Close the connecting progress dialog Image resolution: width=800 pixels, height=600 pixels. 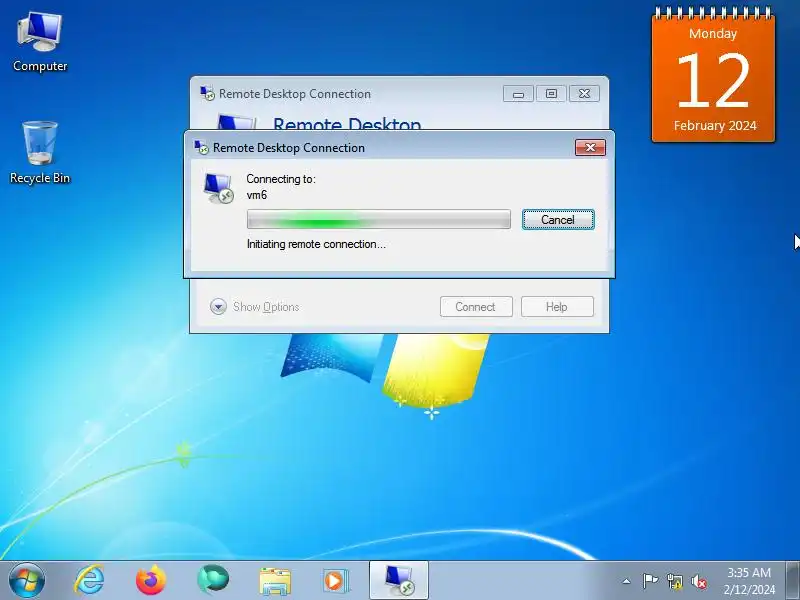pos(590,147)
